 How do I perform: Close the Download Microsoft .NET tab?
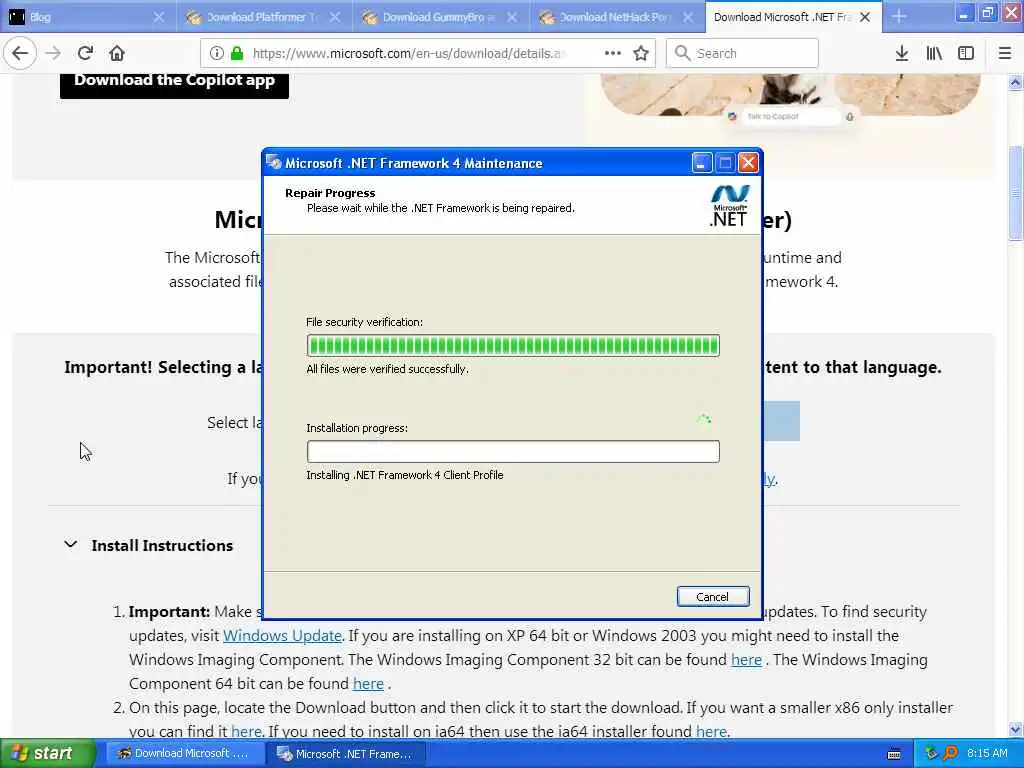[x=865, y=18]
